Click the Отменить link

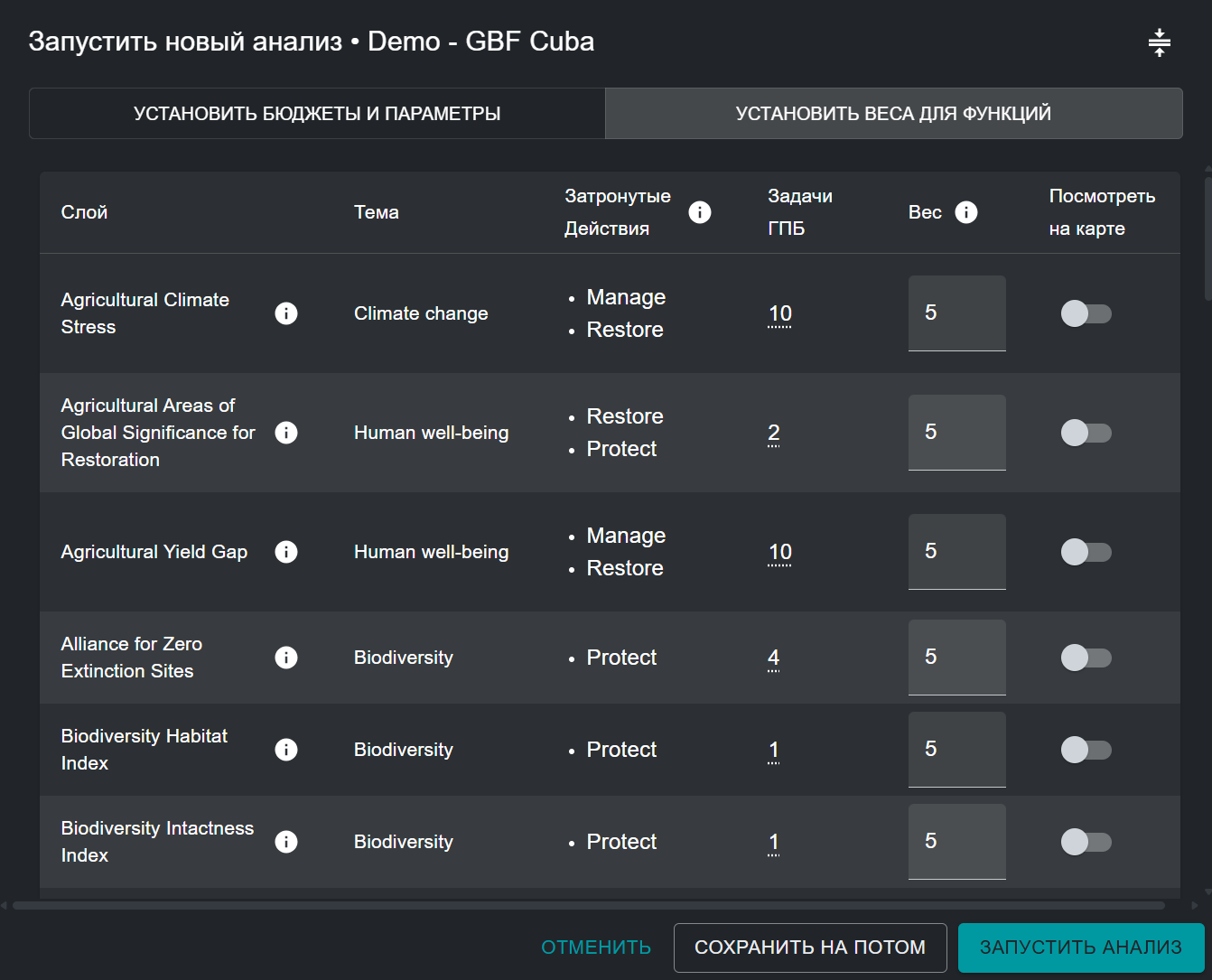(x=596, y=947)
